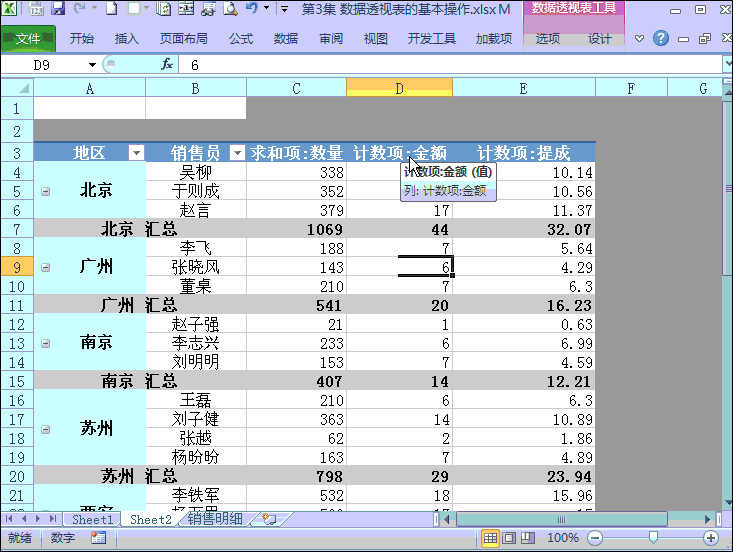Click the Print Preview magnifier icon
This screenshot has height=552, width=733.
(230, 8)
